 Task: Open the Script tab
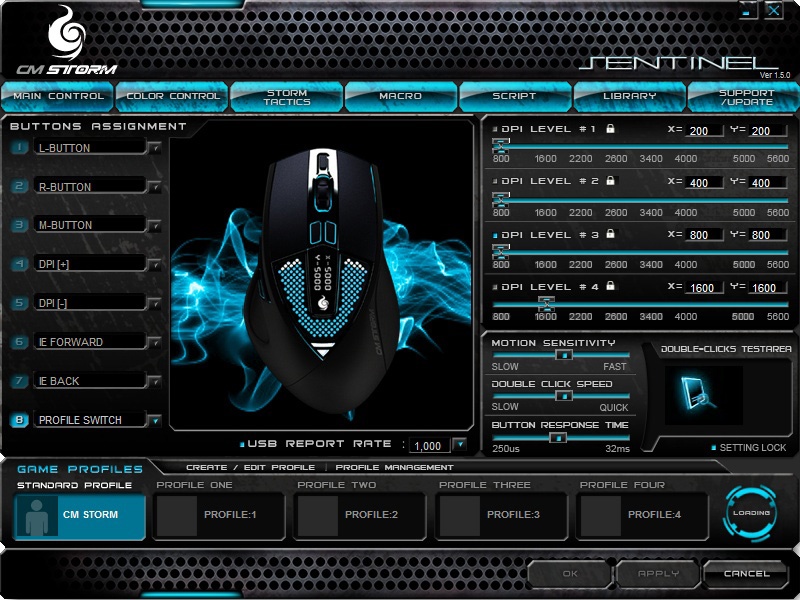click(x=515, y=96)
